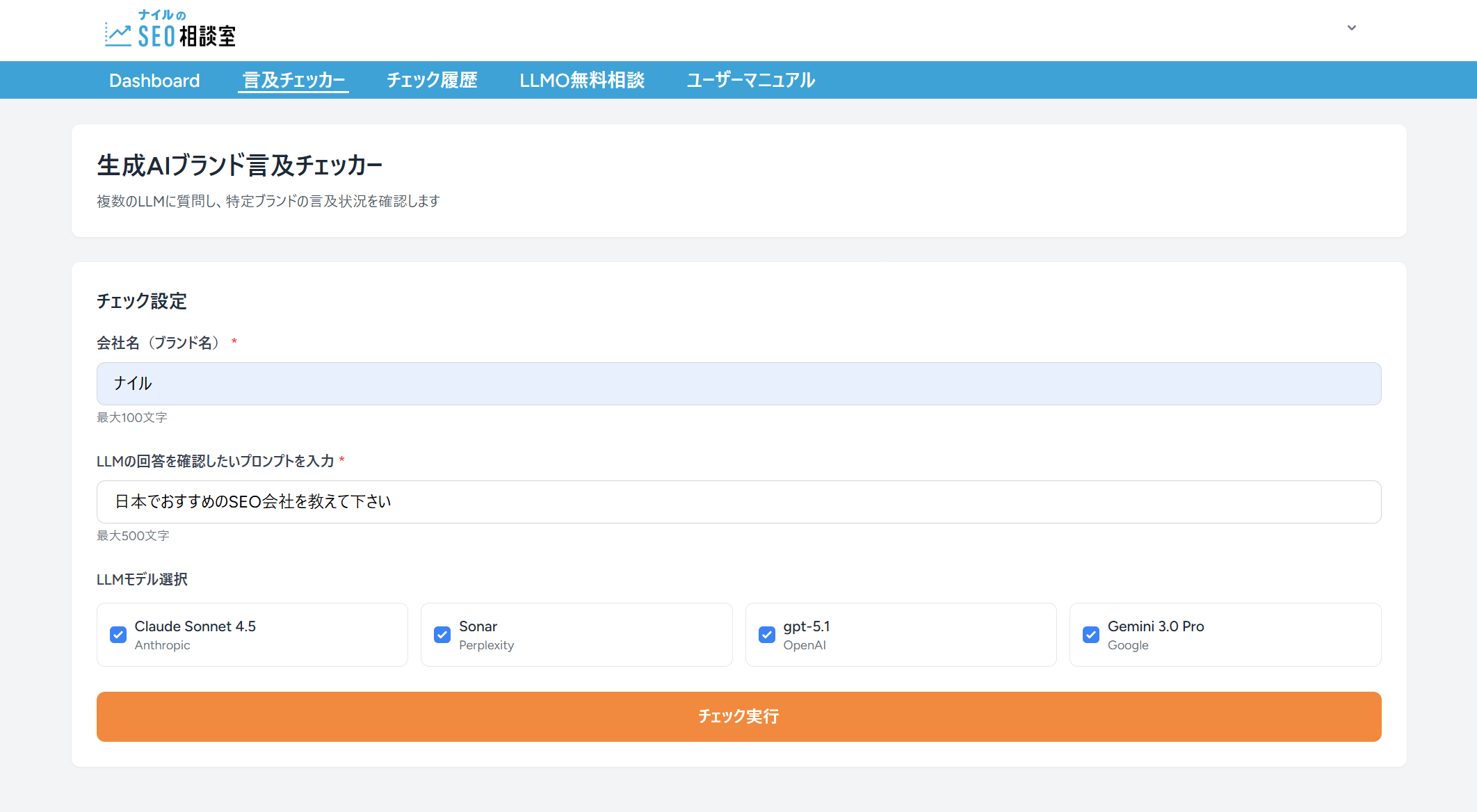Click the 会社名 brand name input field
This screenshot has height=812, width=1477.
point(738,383)
